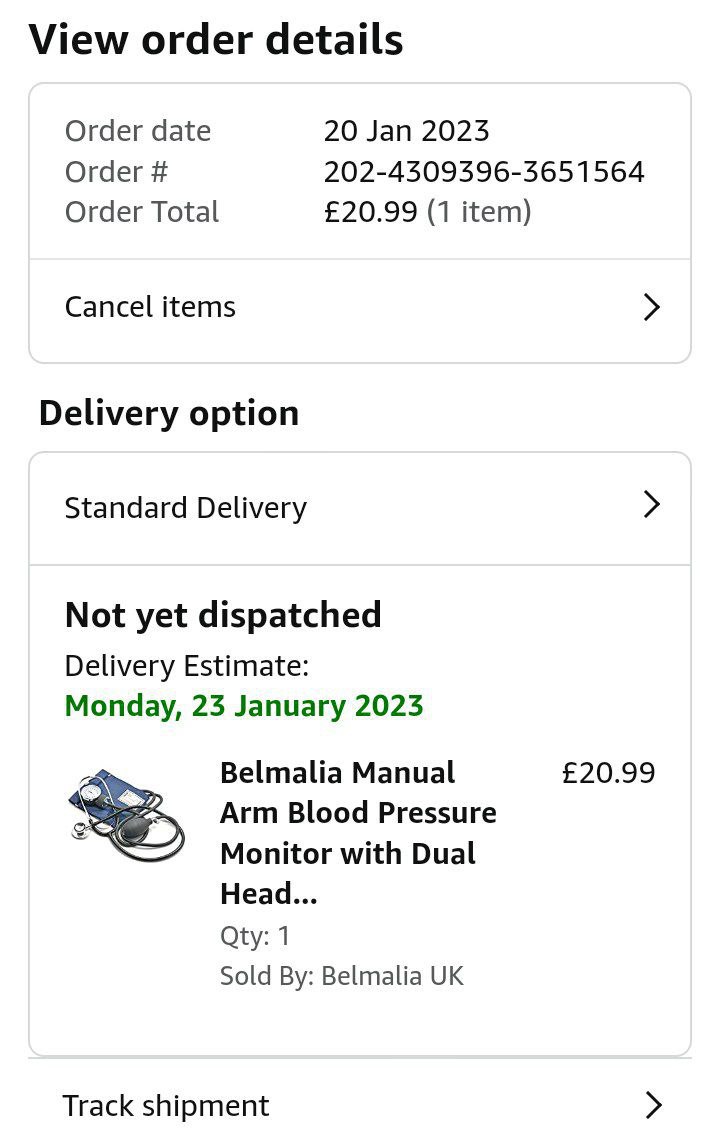Open the Standard Delivery chevron arrow

[x=651, y=505]
